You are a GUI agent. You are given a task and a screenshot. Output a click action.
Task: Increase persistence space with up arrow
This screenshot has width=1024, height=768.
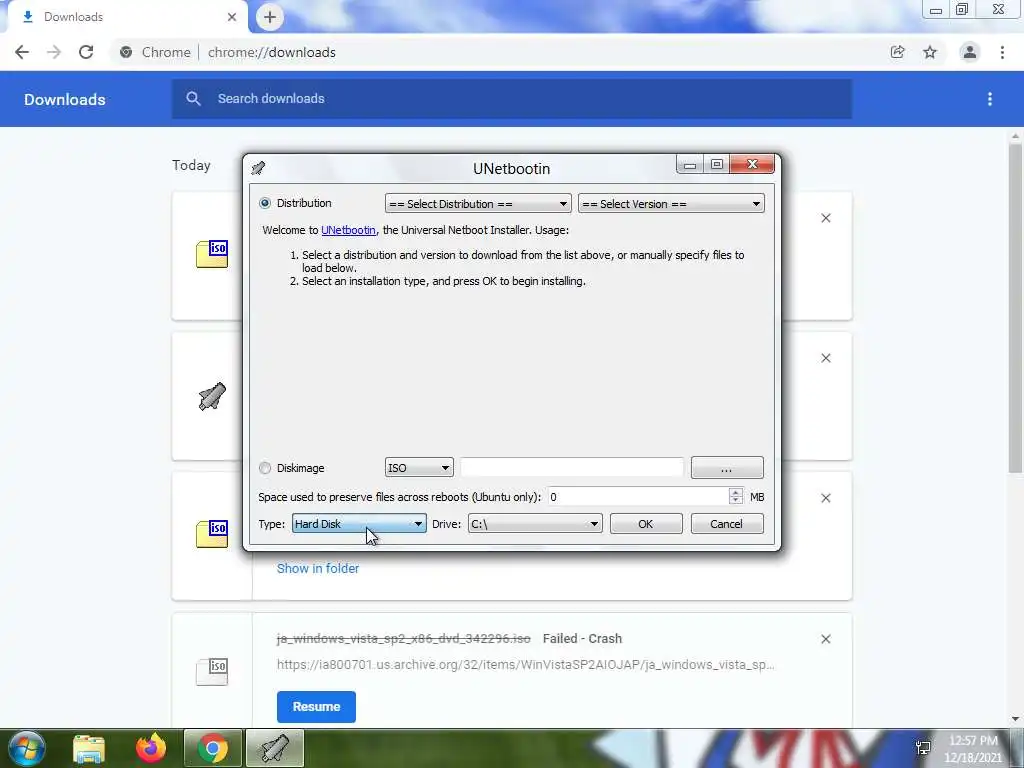click(736, 492)
